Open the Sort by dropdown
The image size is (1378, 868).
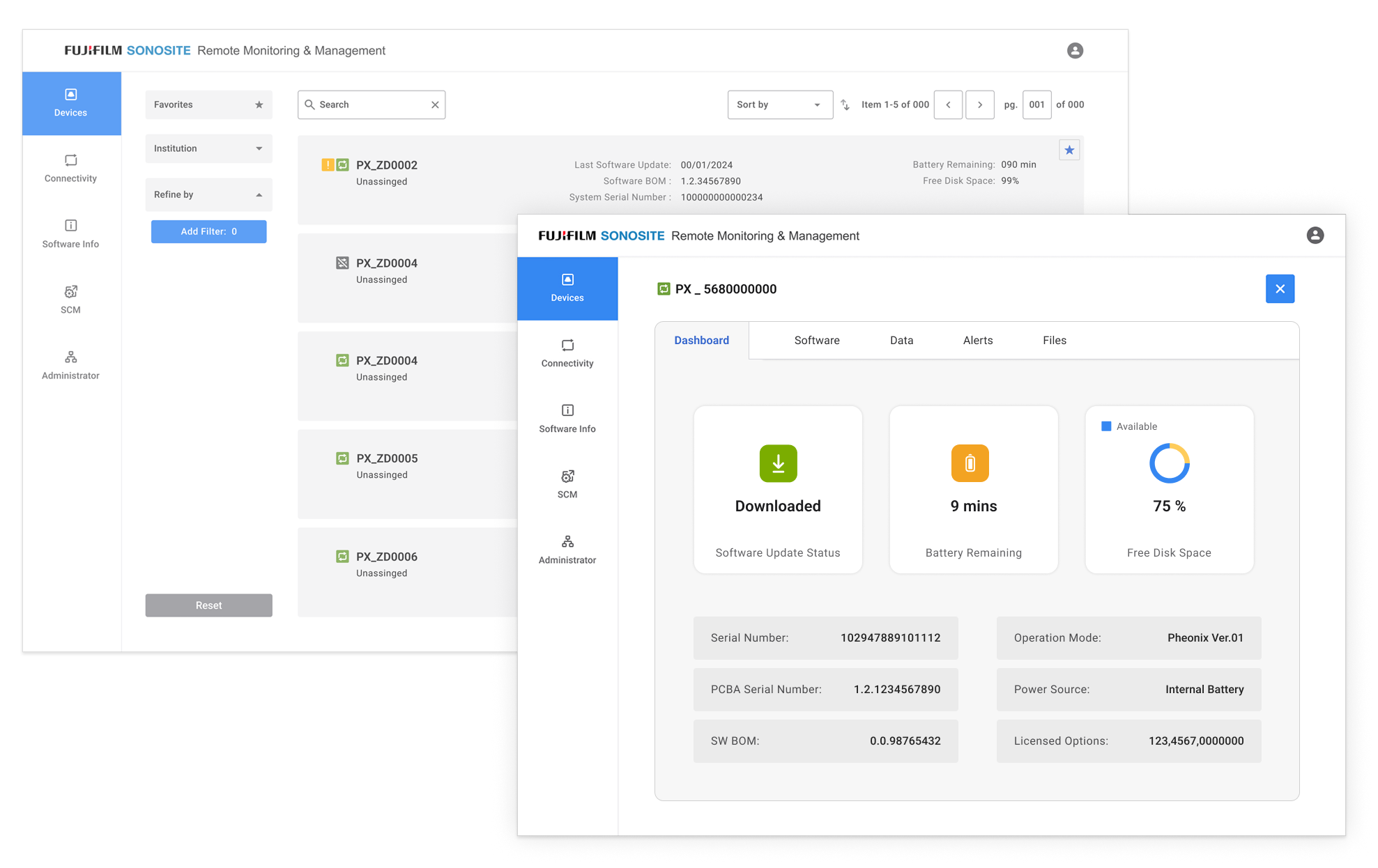tap(779, 104)
